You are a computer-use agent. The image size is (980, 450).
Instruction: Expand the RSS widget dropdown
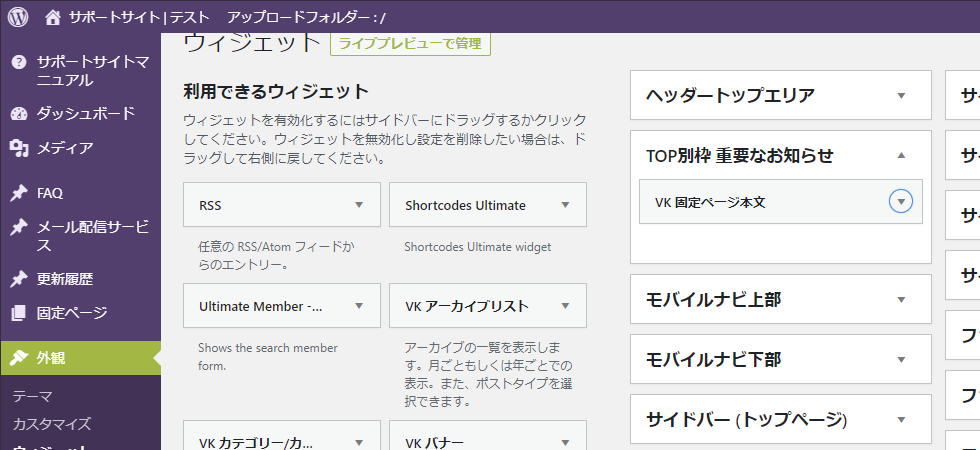pos(359,205)
